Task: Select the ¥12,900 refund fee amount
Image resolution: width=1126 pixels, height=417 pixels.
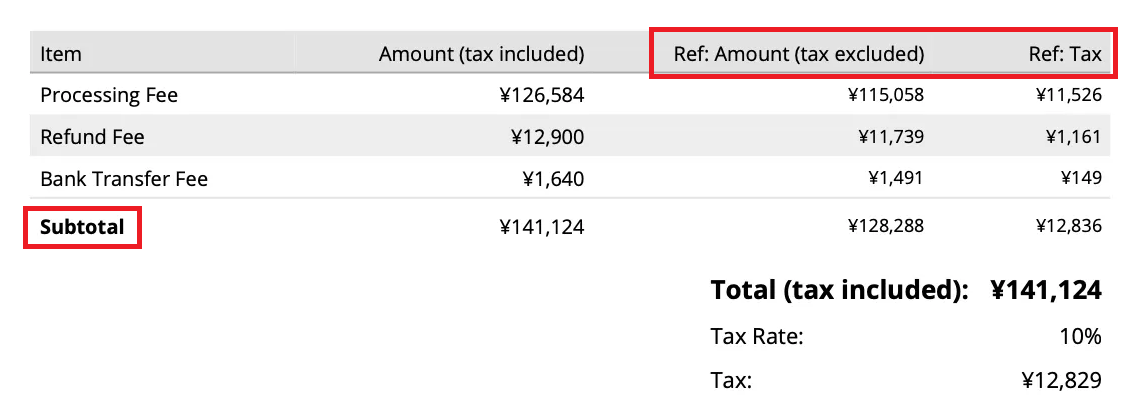Action: pyautogui.click(x=547, y=136)
